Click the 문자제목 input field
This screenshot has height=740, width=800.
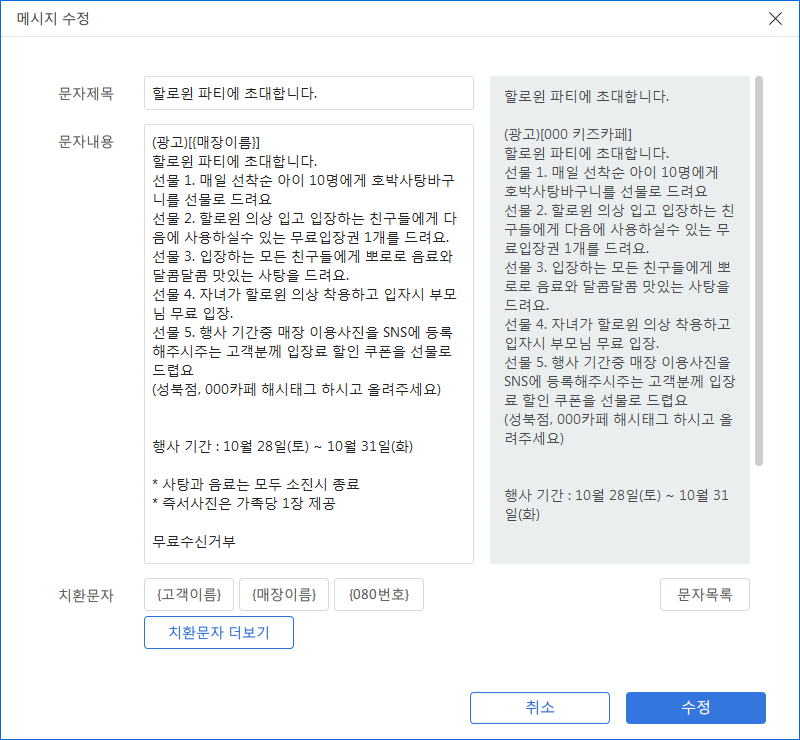pos(309,93)
